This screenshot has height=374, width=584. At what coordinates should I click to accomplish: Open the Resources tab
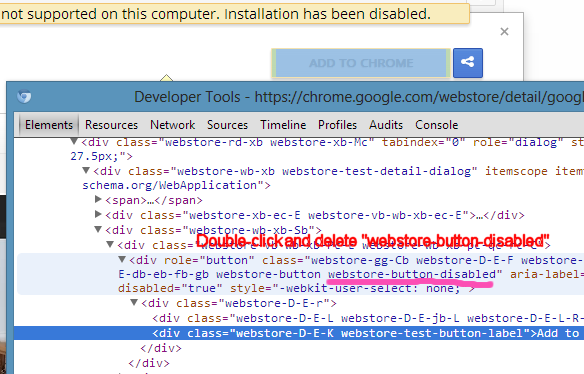(x=111, y=125)
